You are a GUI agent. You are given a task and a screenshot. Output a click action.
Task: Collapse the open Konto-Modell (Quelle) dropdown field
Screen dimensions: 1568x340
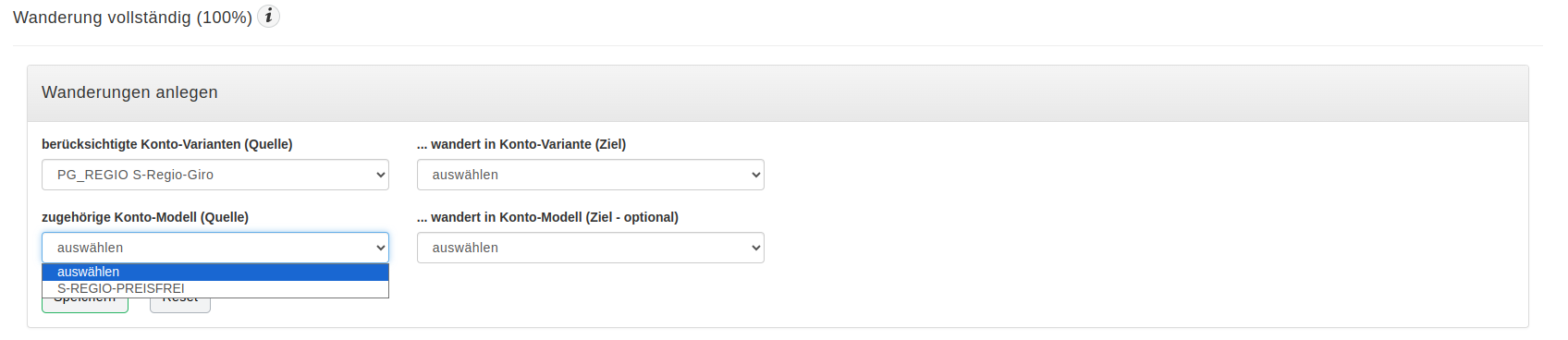pos(215,248)
